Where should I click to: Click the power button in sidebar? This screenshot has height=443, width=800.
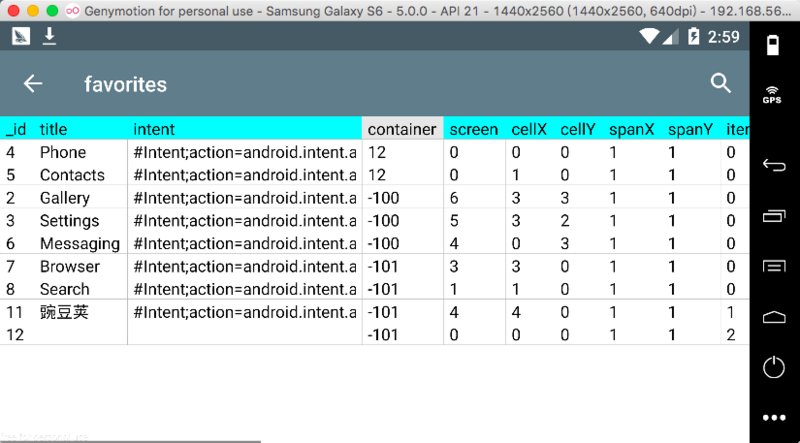click(x=774, y=367)
